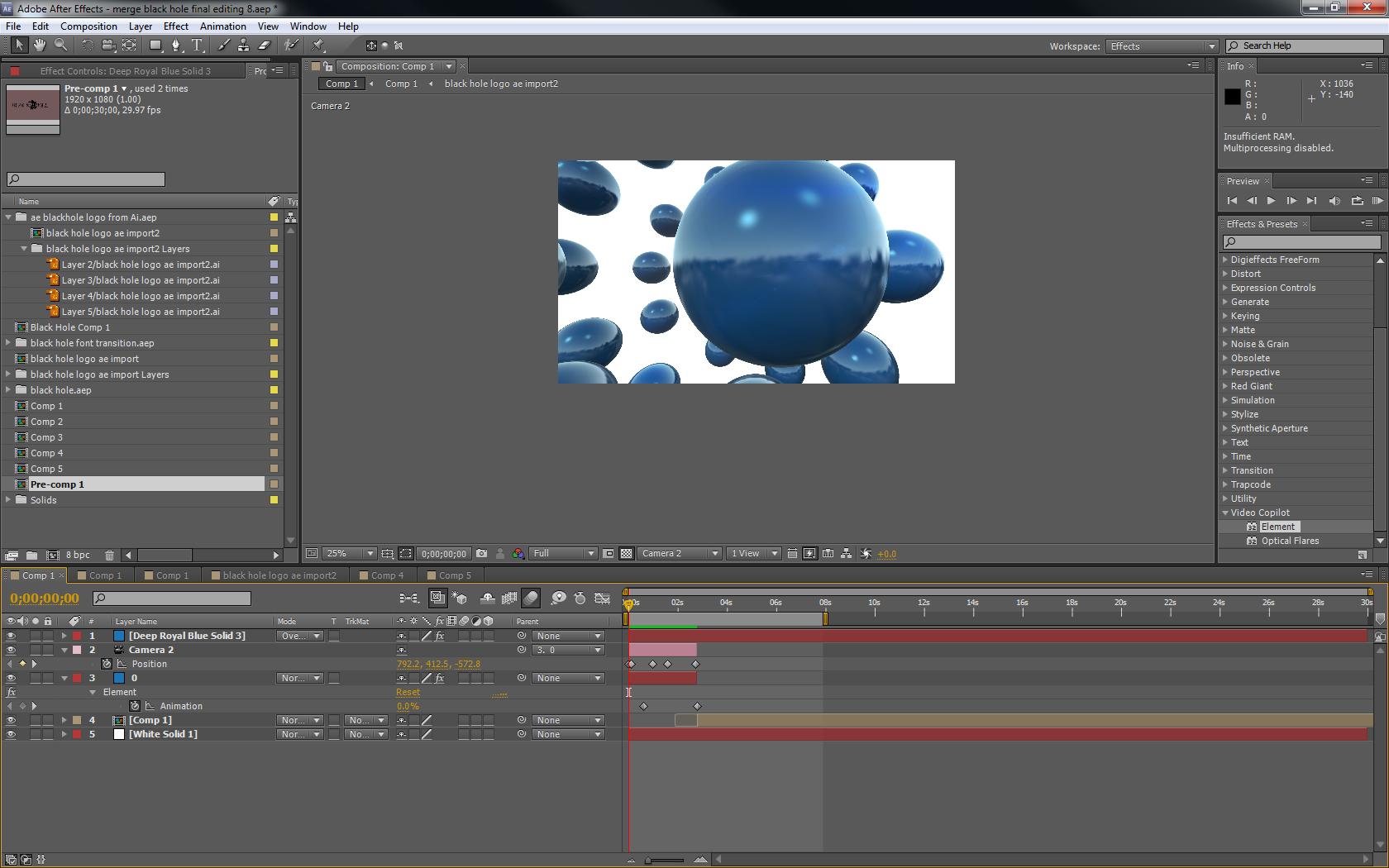
Task: Toggle Brainstorm button in timeline
Action: coord(559,598)
